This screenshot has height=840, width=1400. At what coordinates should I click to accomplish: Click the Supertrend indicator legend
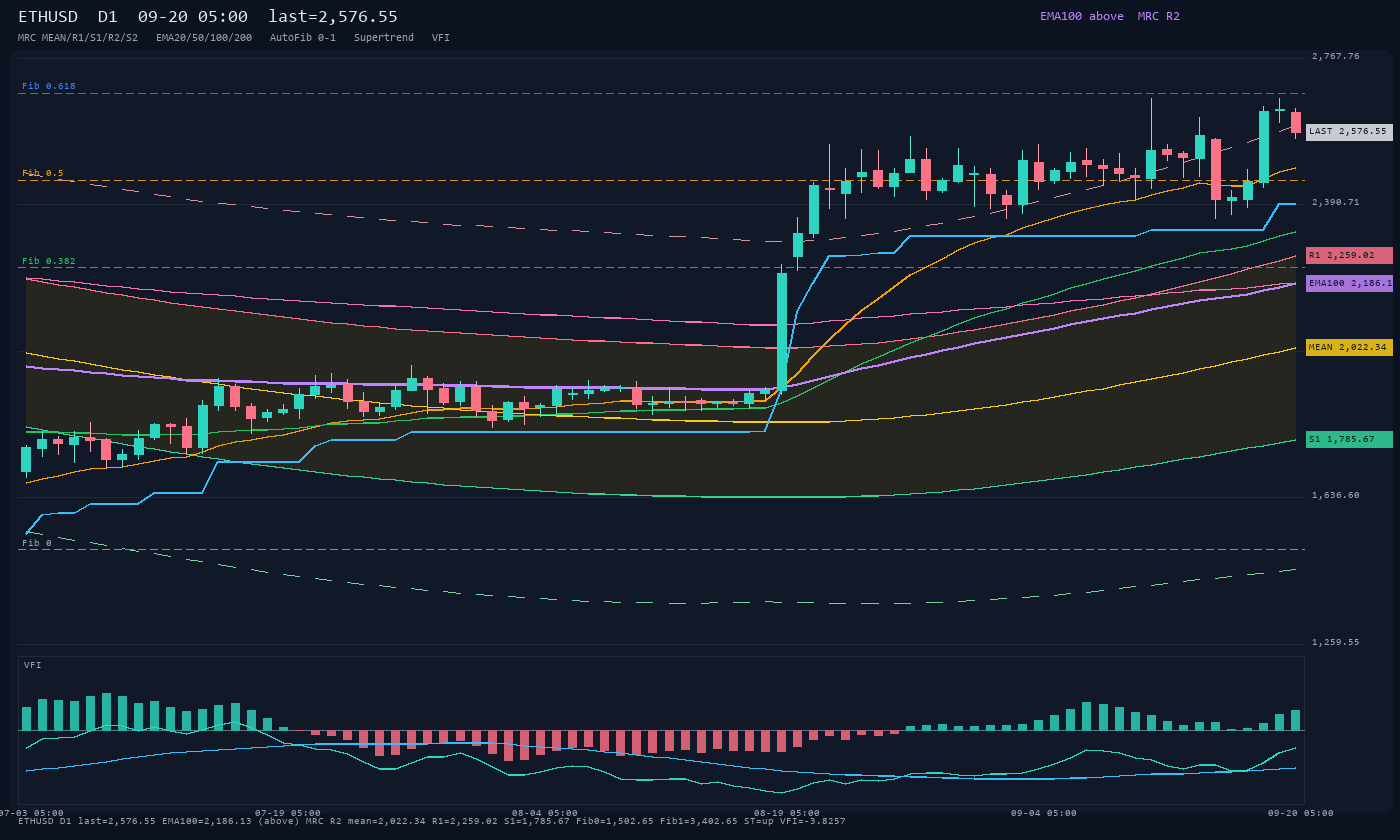coord(384,38)
